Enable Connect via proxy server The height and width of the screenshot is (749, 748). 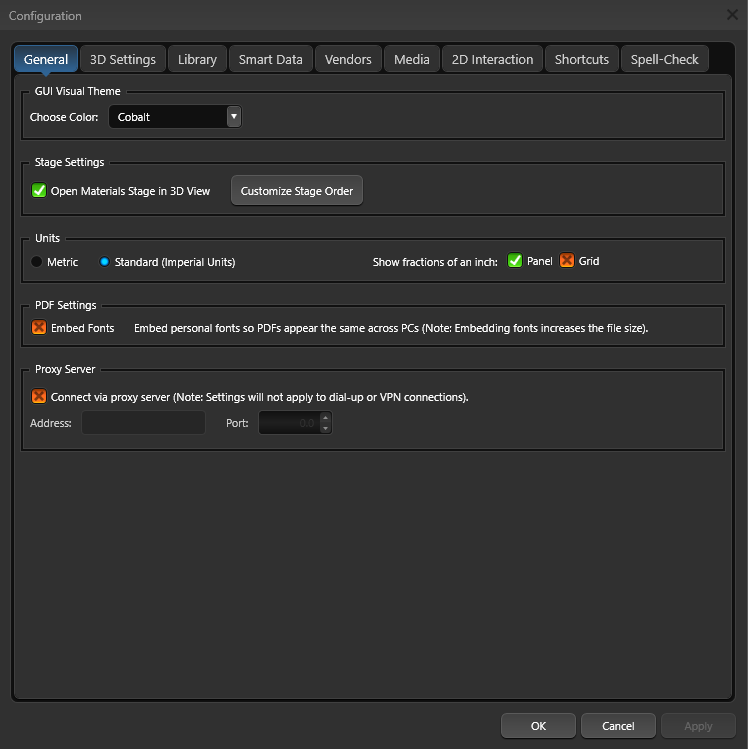[x=40, y=397]
